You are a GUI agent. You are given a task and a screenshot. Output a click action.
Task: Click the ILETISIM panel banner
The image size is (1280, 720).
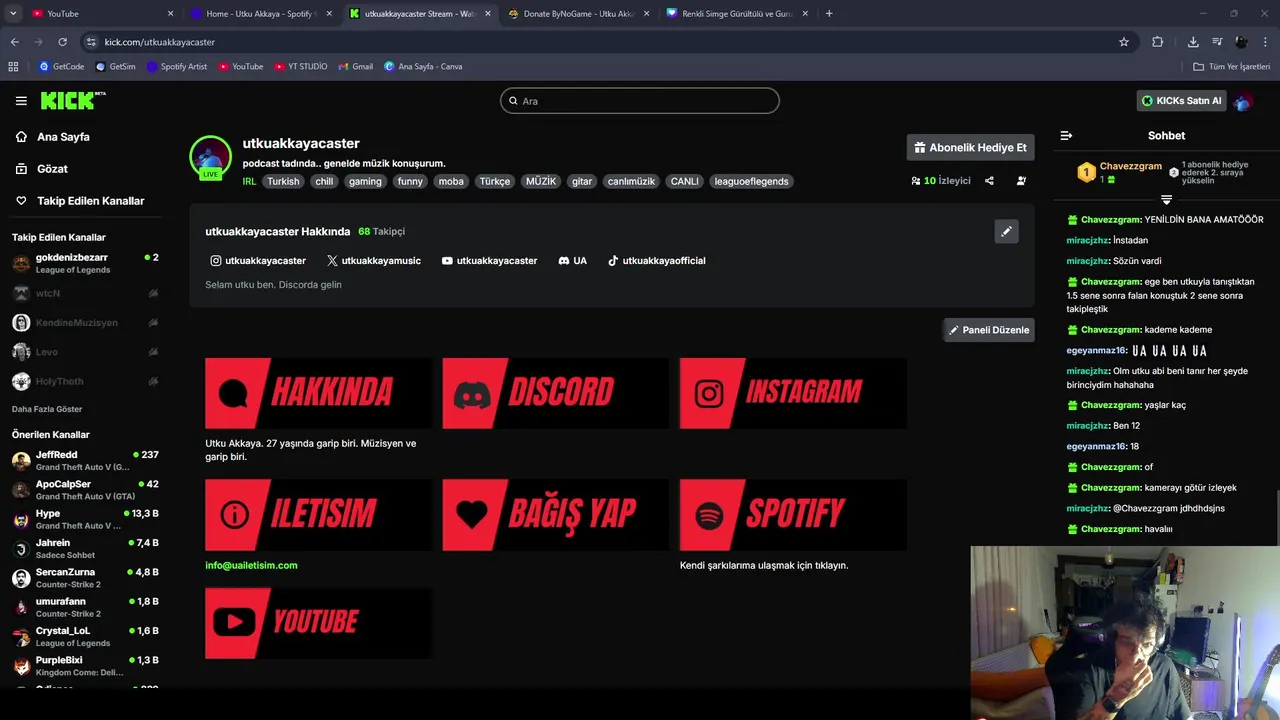point(319,514)
